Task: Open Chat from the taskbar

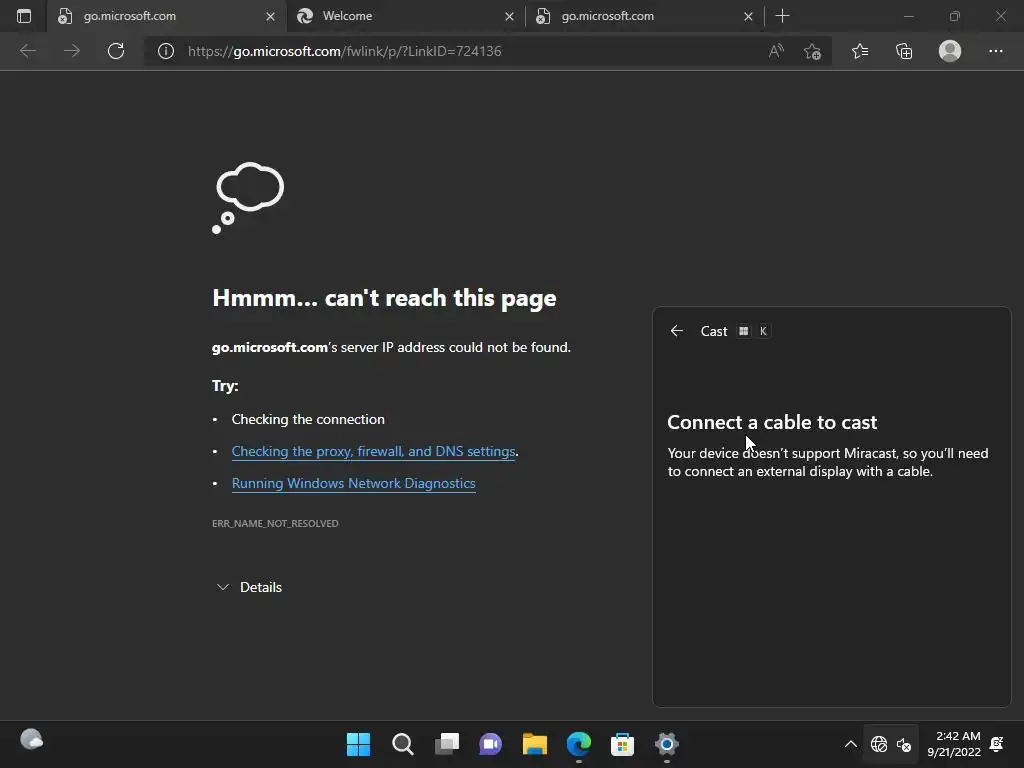Action: coord(490,744)
